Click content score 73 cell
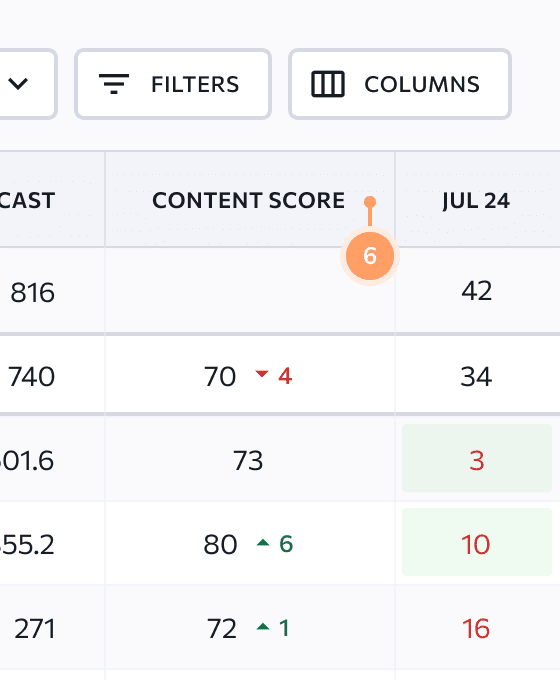This screenshot has height=680, width=560. 248,461
